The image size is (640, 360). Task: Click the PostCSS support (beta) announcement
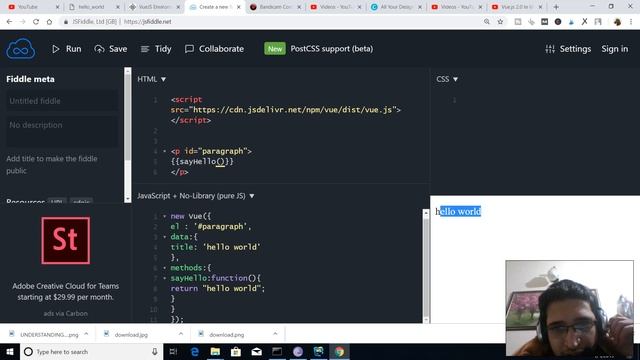(x=331, y=49)
